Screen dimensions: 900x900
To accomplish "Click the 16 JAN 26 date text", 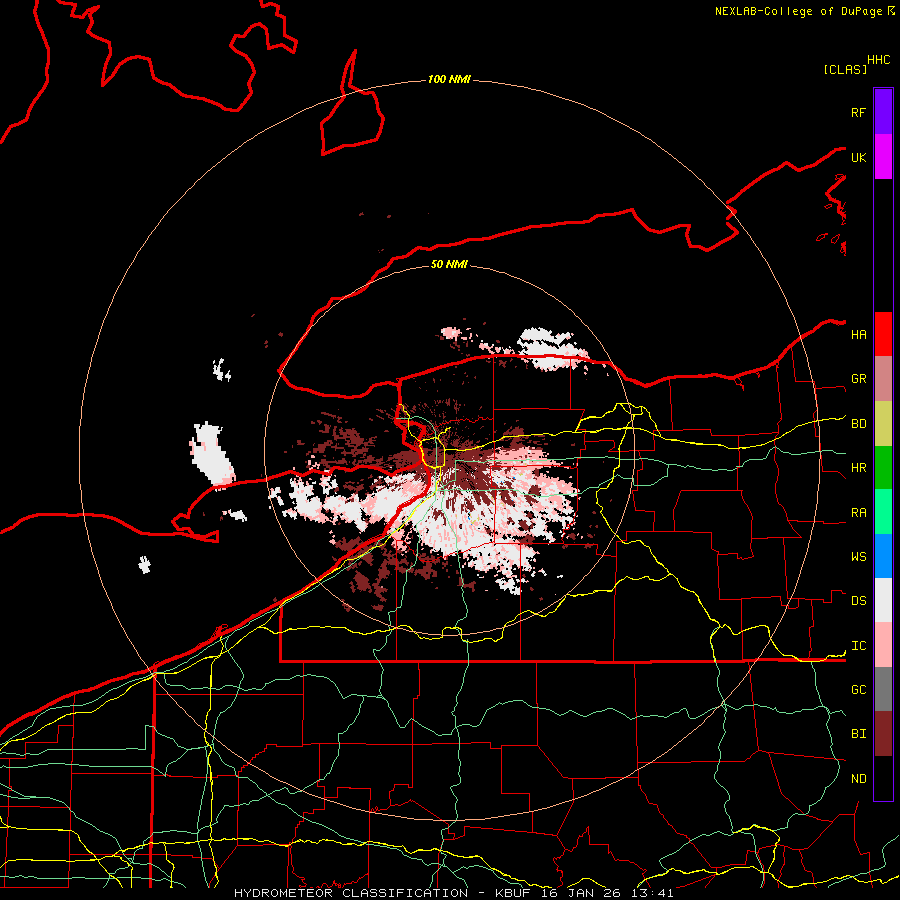I will point(584,893).
